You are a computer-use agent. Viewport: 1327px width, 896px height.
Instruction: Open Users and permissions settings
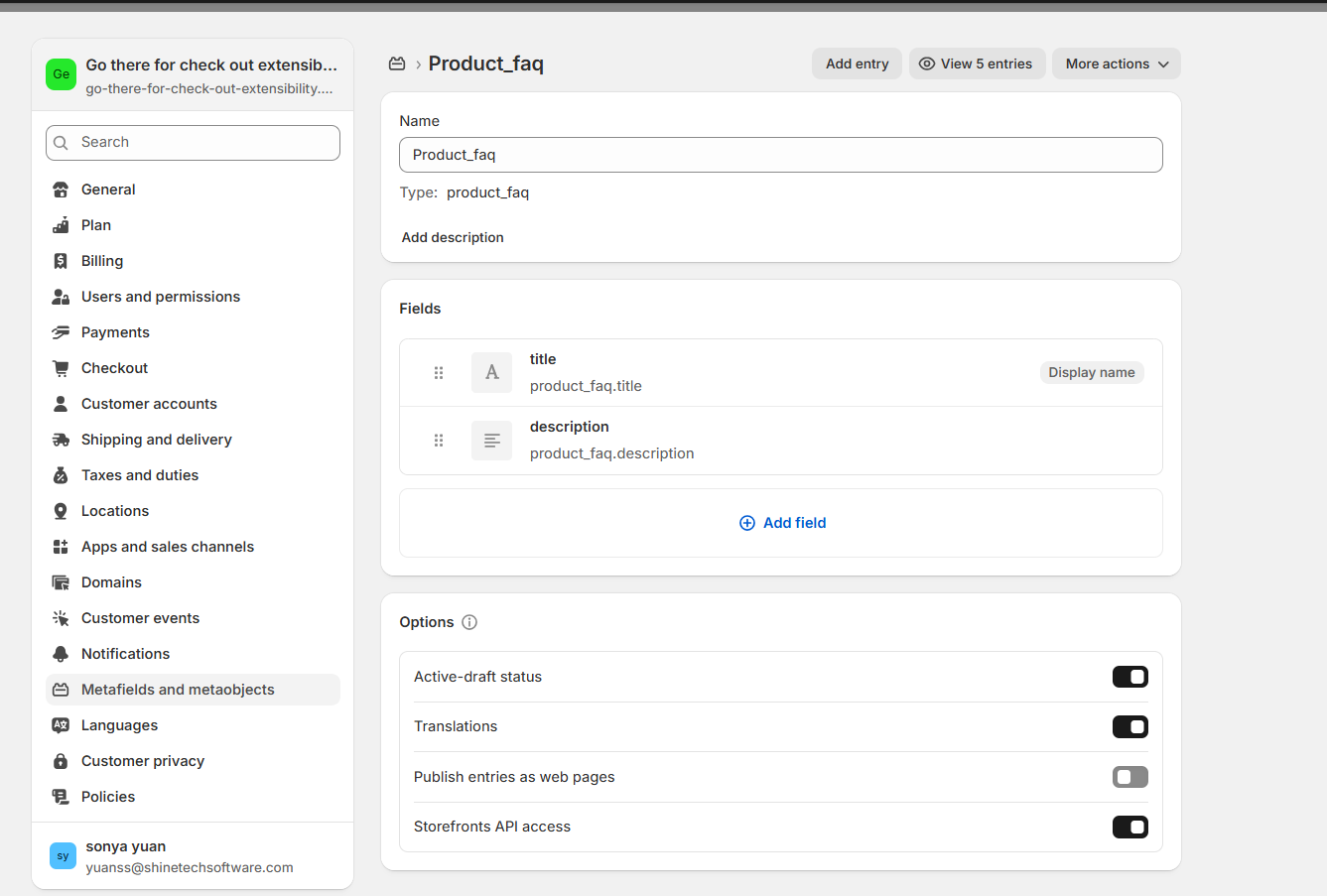[160, 297]
